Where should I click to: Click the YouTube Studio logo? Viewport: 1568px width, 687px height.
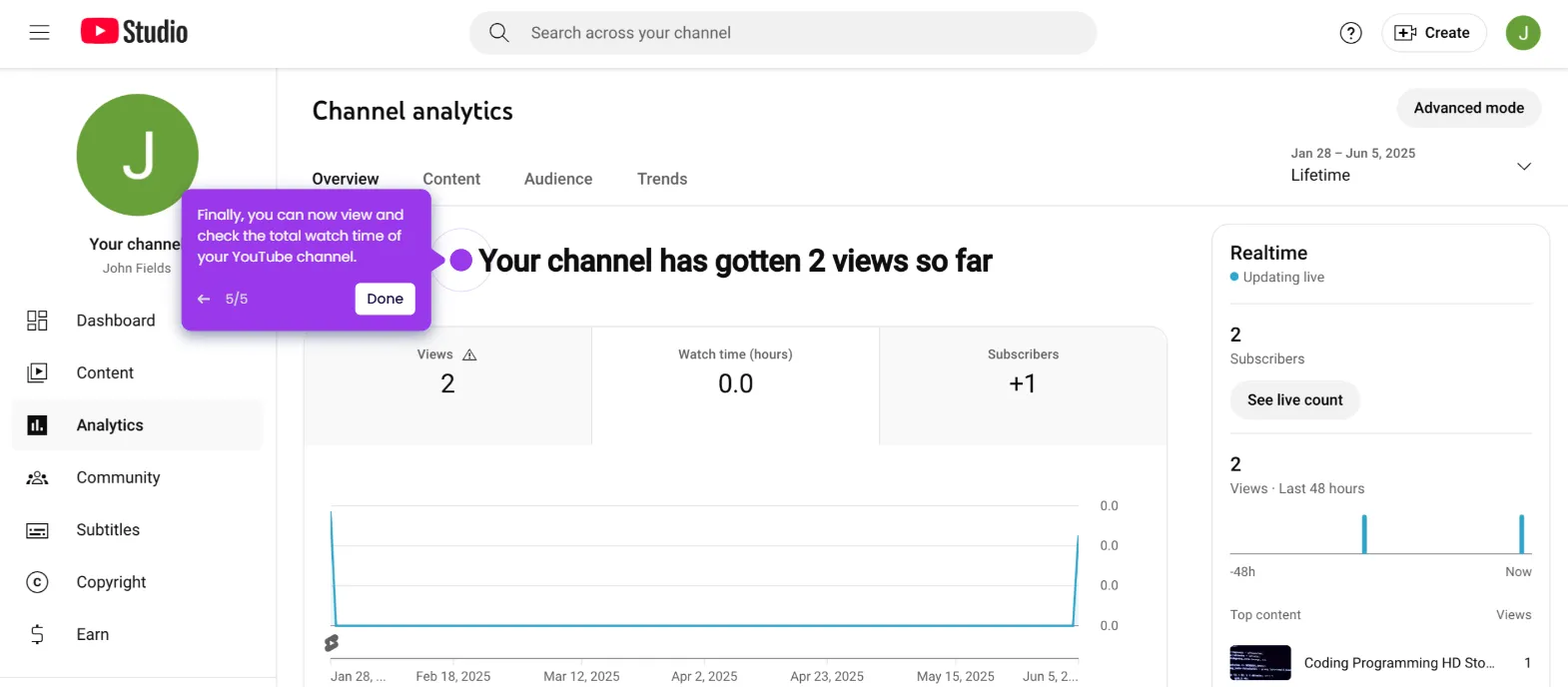(x=134, y=32)
